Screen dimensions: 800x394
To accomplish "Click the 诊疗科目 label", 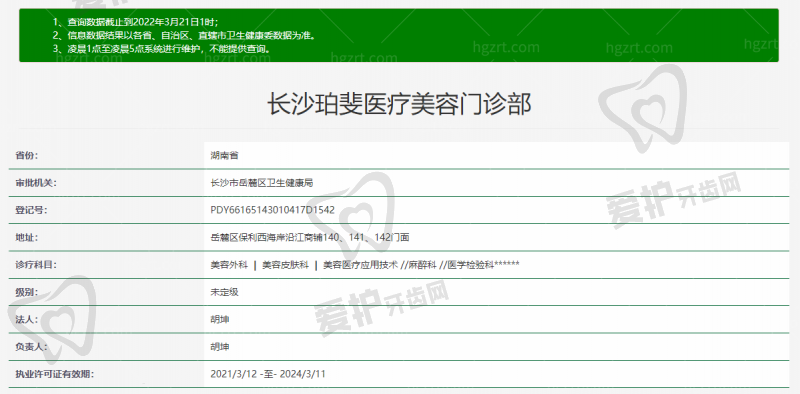I will click(x=36, y=265).
